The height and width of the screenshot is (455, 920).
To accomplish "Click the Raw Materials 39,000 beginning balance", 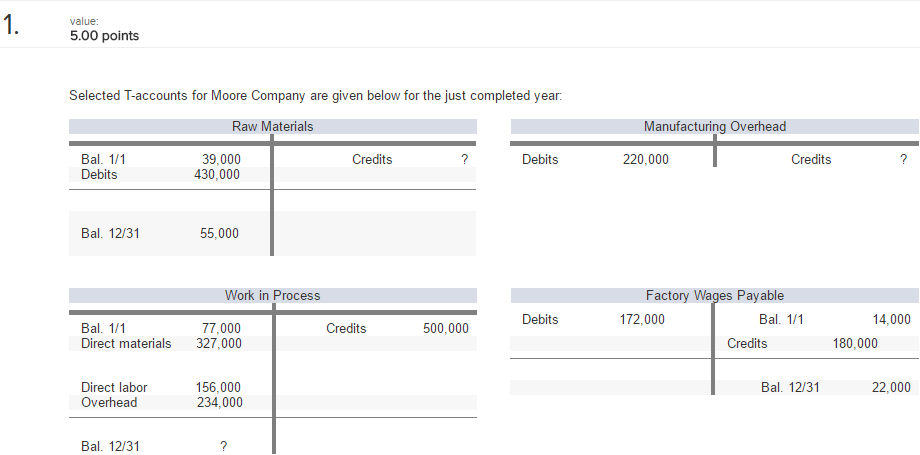I will point(221,160).
